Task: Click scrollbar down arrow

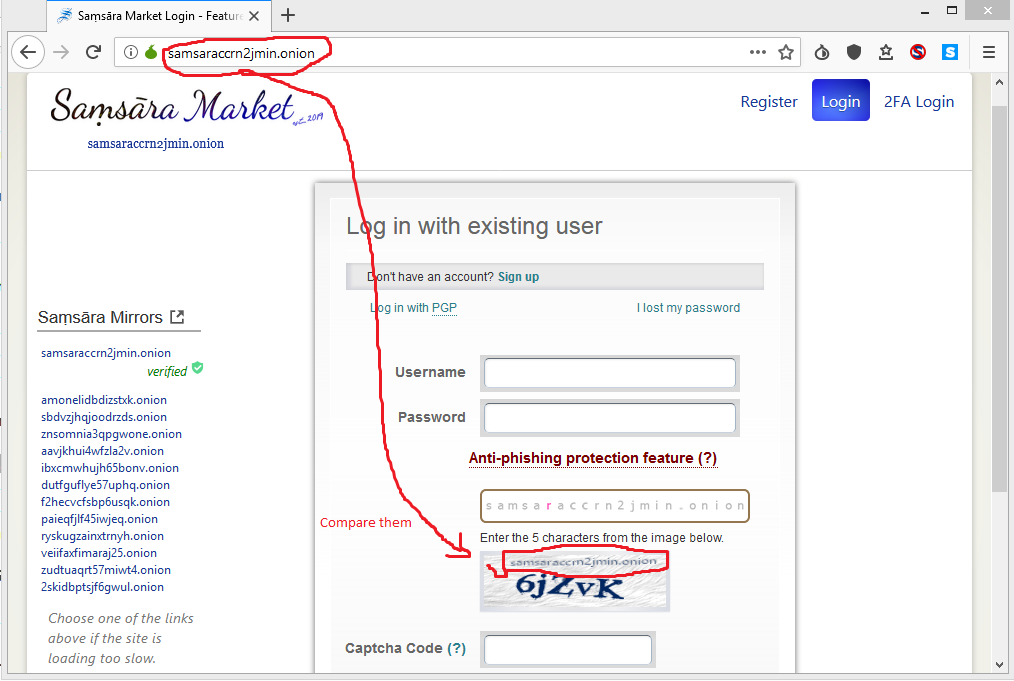Action: point(1000,665)
